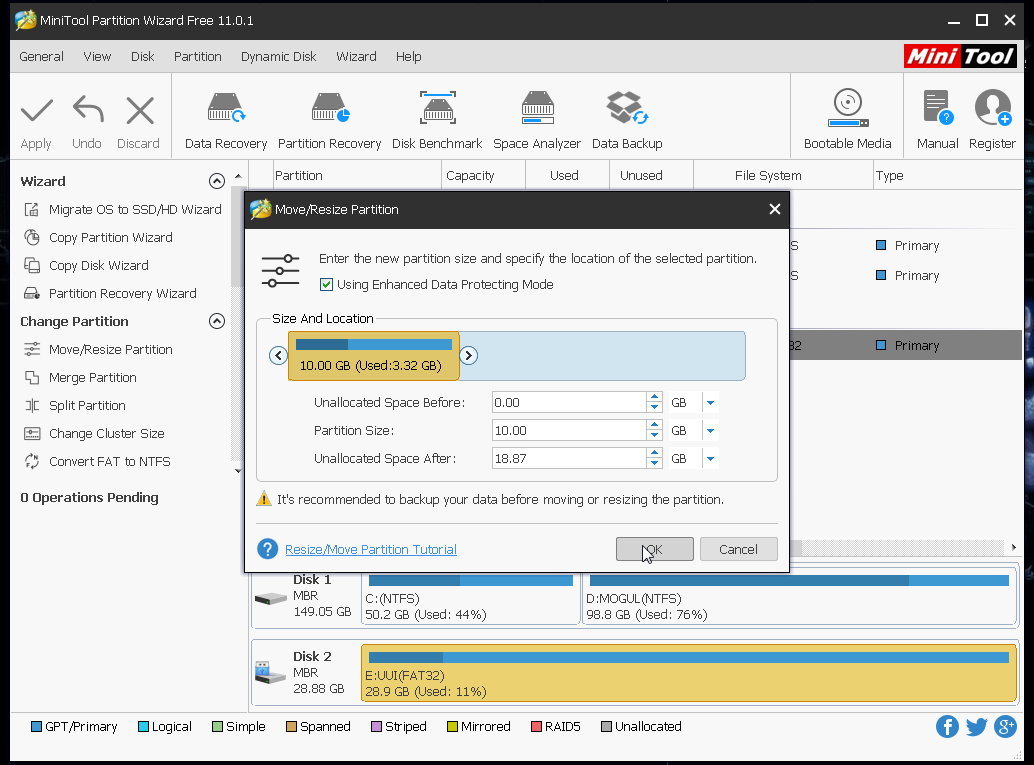This screenshot has width=1034, height=765.
Task: Click the Apply checkmark icon
Action: (36, 111)
